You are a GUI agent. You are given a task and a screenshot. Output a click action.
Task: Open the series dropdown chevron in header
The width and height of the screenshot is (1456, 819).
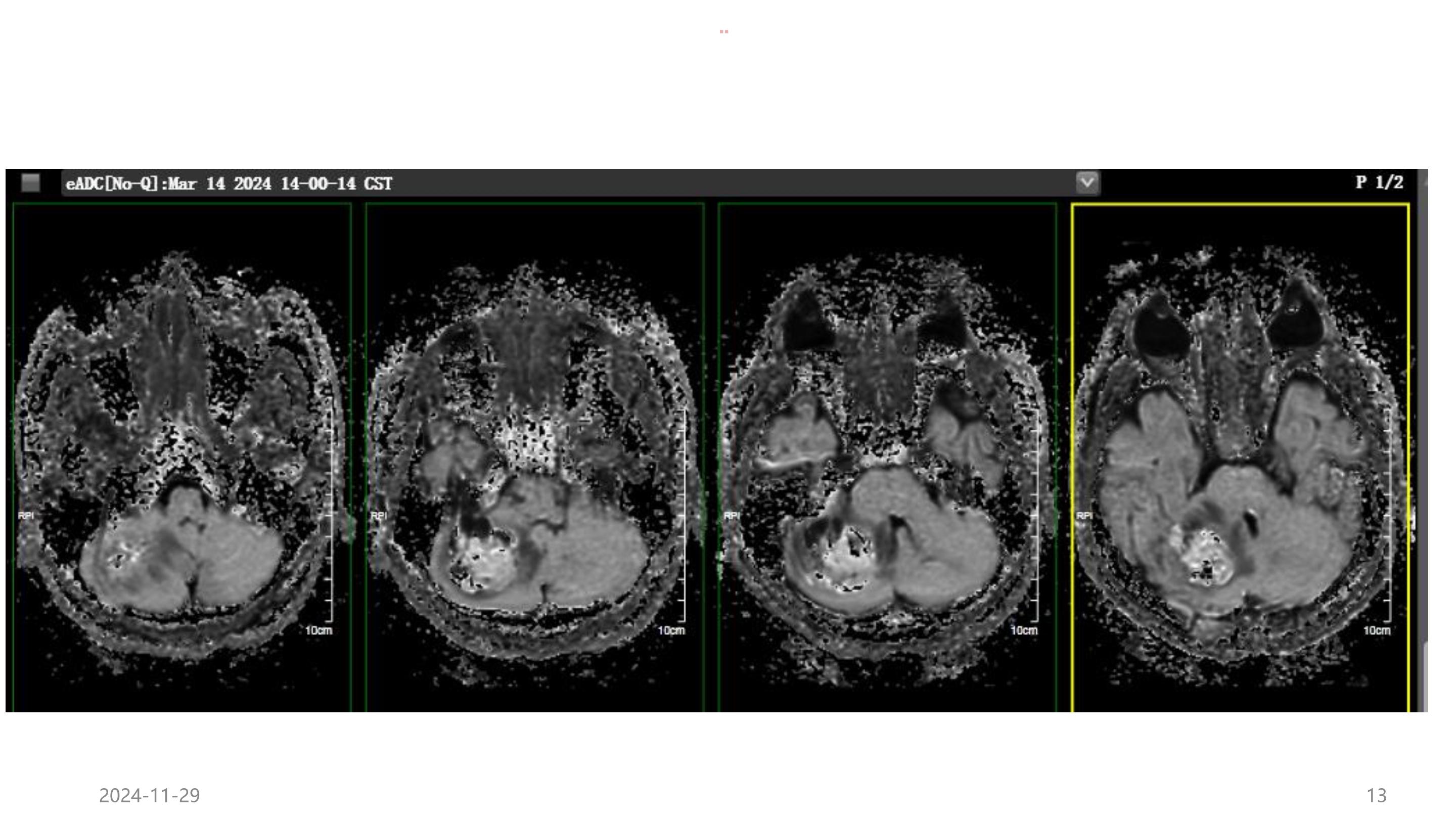(x=1087, y=183)
